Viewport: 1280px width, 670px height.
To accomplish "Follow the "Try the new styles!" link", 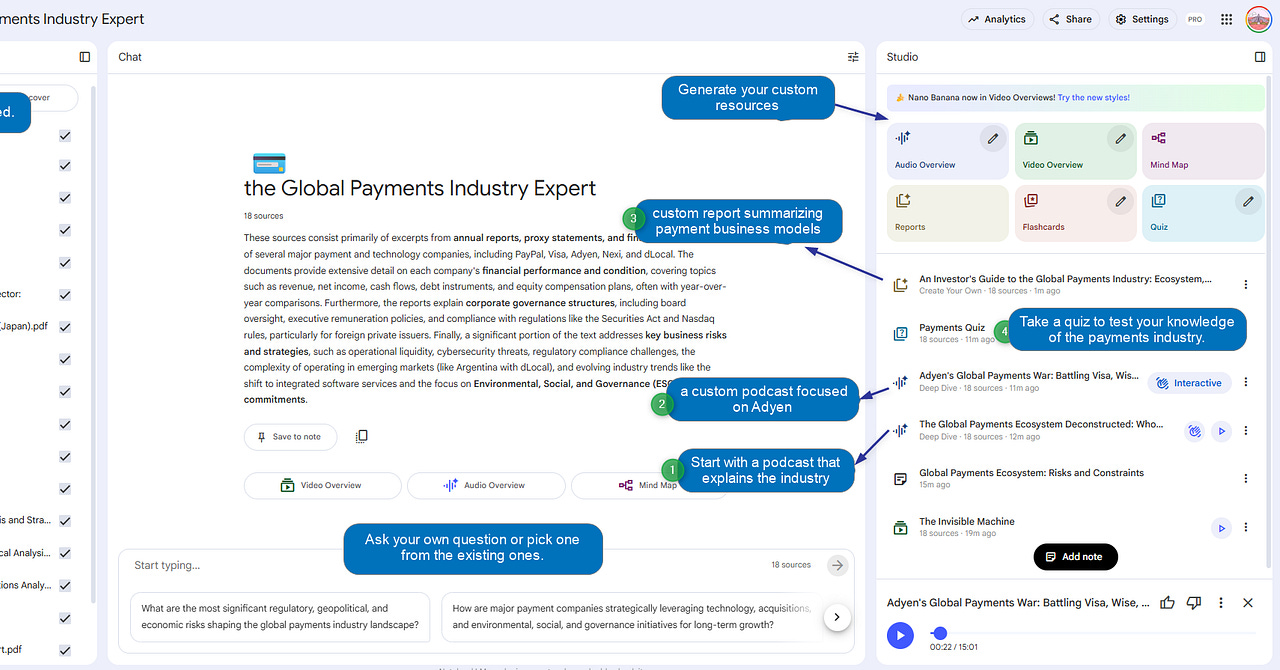I will [1093, 98].
